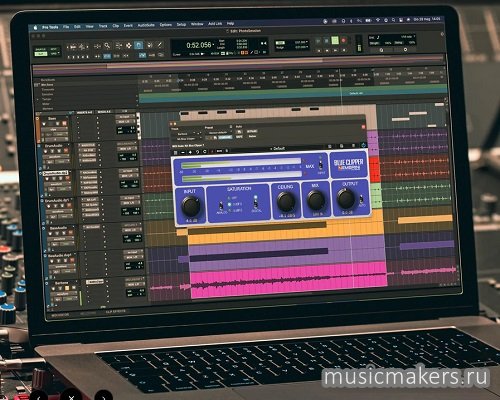The width and height of the screenshot is (500, 400).
Task: Click the Native label in plugin header
Action: (x=252, y=136)
